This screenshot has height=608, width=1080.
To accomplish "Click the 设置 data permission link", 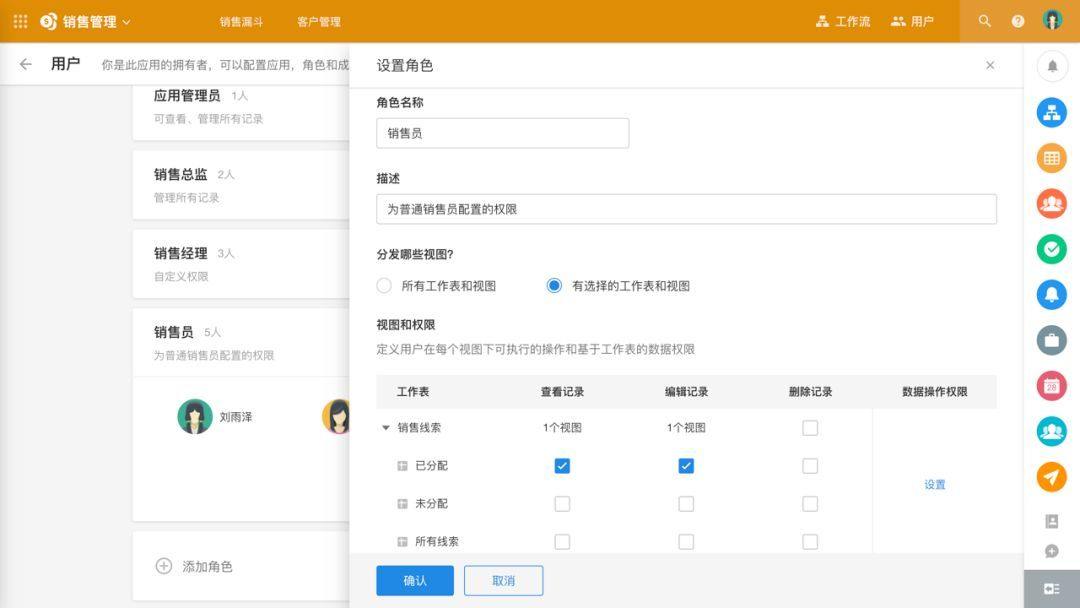I will (x=935, y=485).
